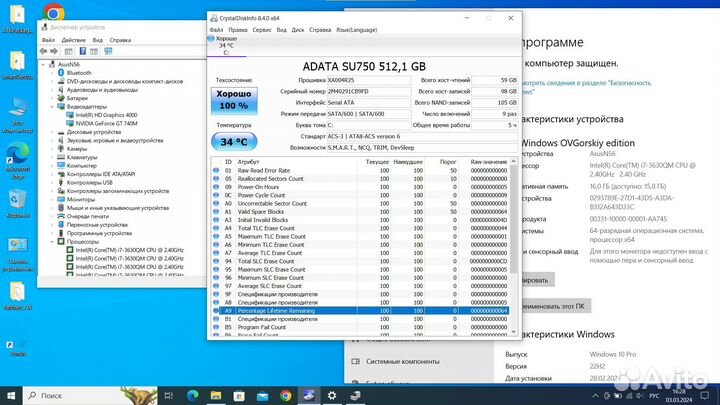Select Program Fail Count row
This screenshot has width=720, height=405.
pyautogui.click(x=360, y=327)
